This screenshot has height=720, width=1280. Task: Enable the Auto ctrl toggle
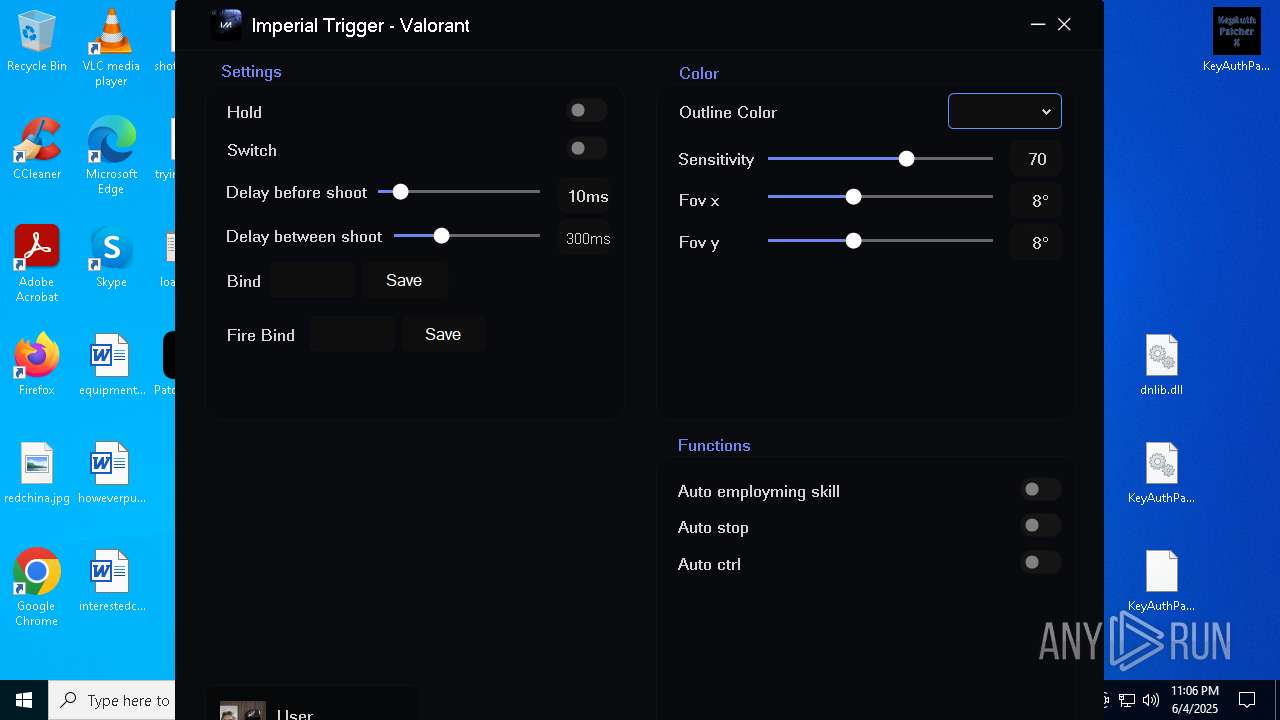1040,563
